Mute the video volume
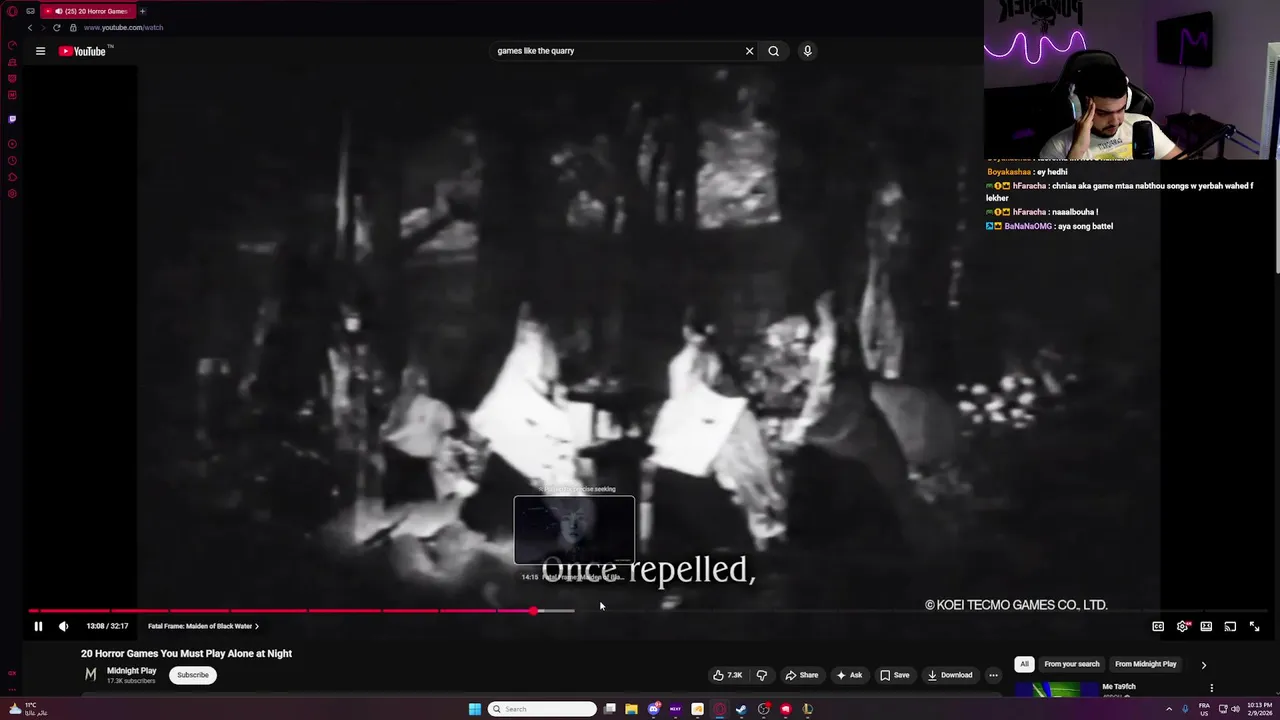 [x=63, y=626]
